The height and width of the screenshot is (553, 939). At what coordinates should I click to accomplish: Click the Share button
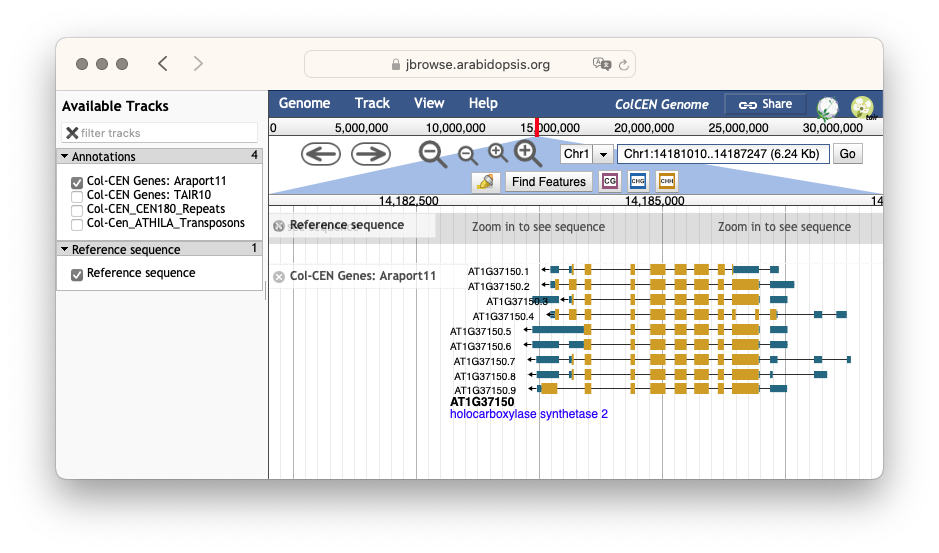click(765, 104)
